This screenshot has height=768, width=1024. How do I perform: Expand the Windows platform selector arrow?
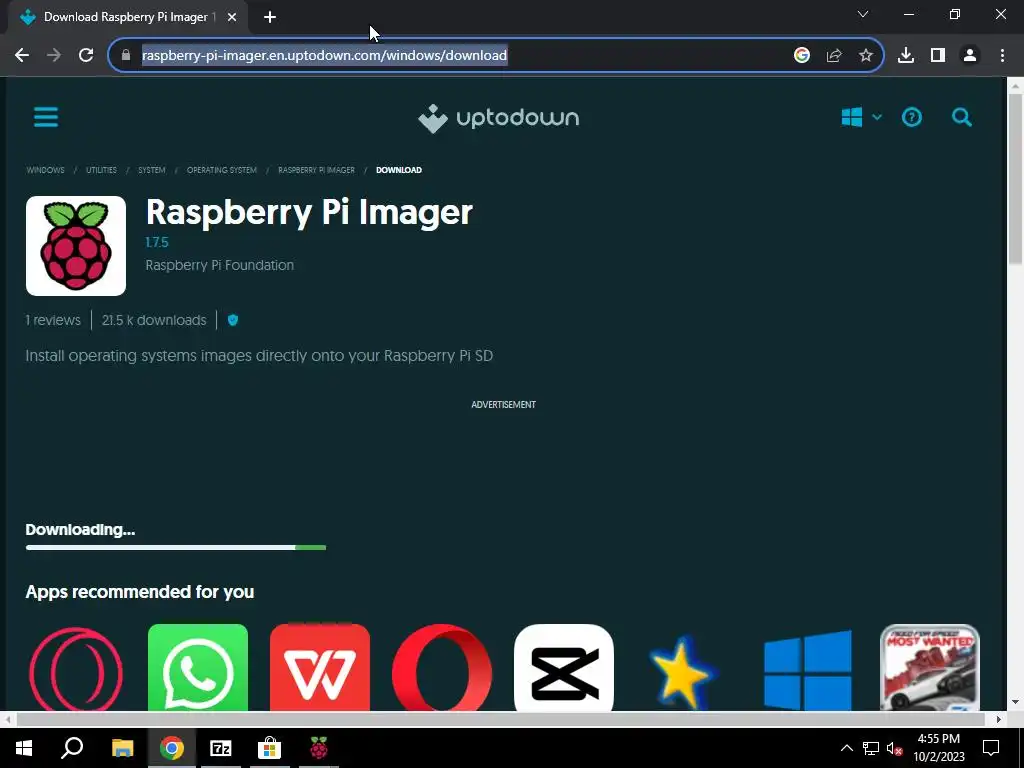877,117
